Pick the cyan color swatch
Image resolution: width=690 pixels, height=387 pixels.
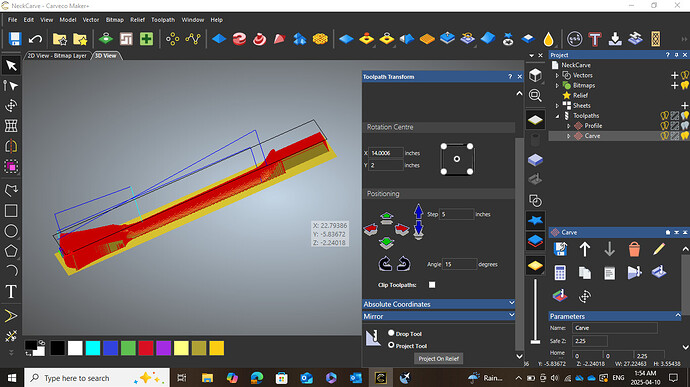pyautogui.click(x=93, y=348)
